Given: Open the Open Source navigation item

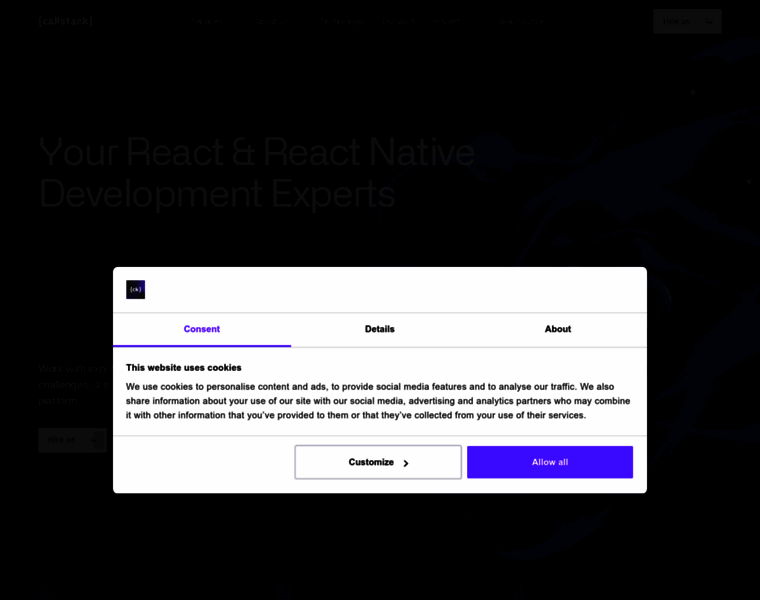Looking at the screenshot, I should click(521, 21).
